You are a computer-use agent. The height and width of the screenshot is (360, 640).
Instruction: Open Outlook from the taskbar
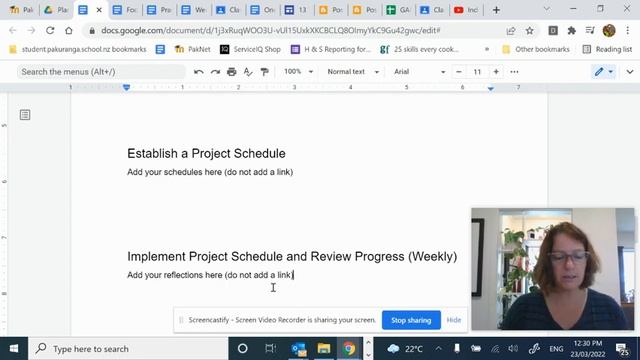tap(299, 349)
